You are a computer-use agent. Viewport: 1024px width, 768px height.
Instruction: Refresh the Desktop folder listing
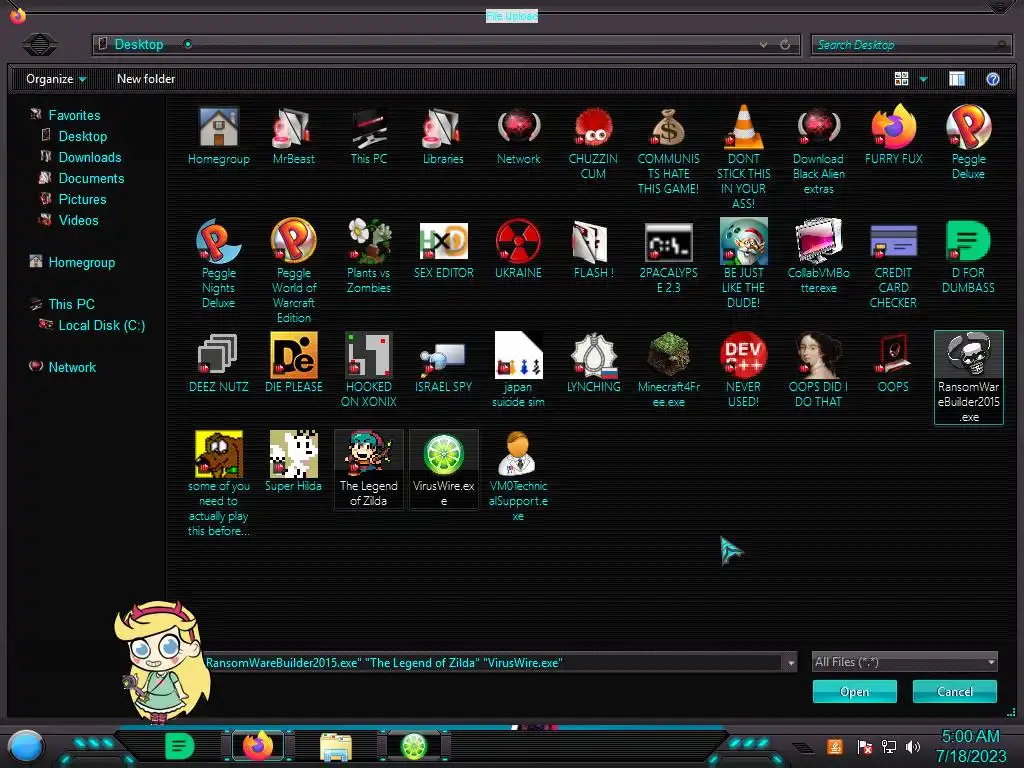pyautogui.click(x=785, y=44)
